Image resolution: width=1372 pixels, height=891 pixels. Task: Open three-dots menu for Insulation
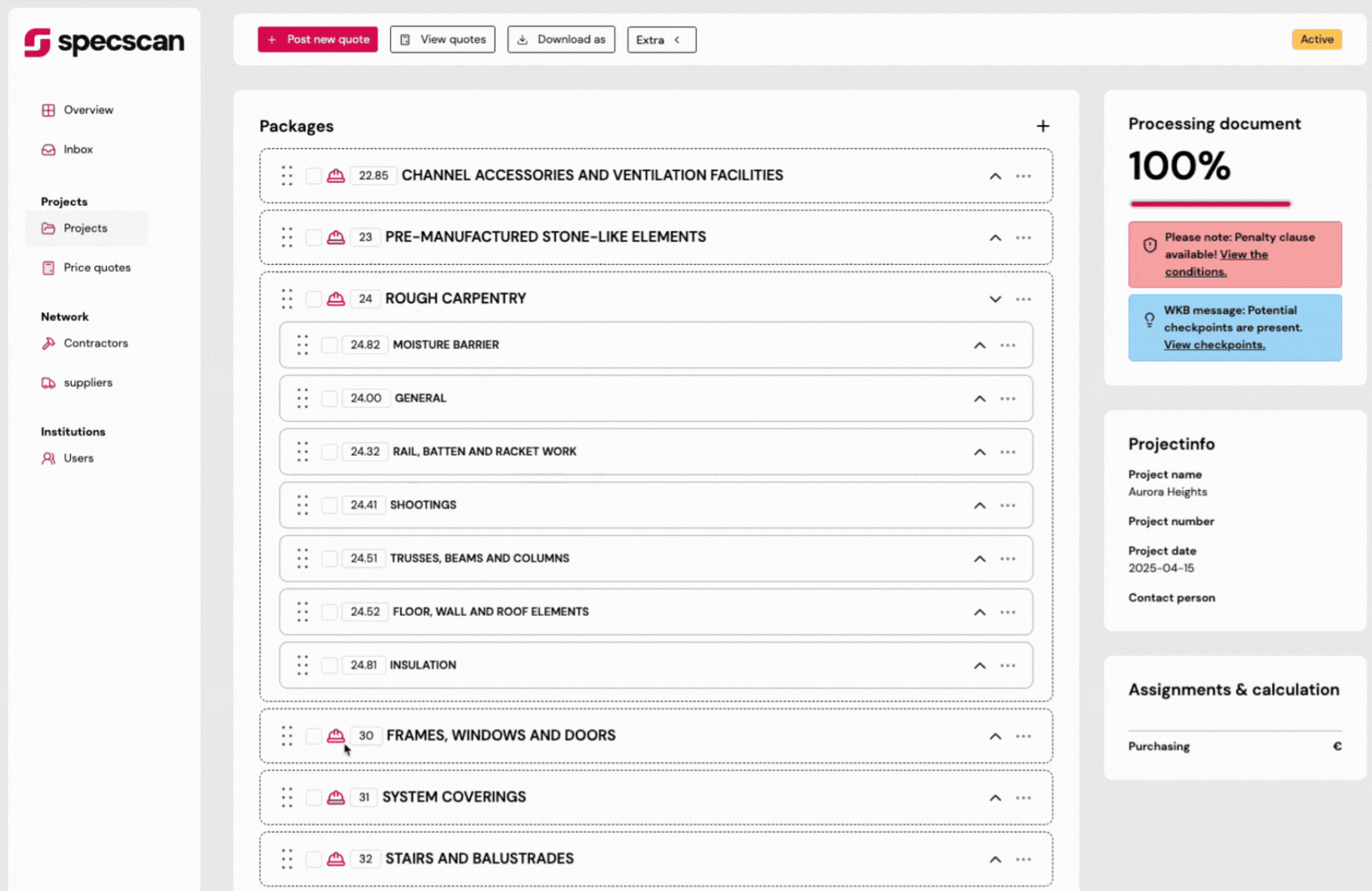pyautogui.click(x=1008, y=666)
